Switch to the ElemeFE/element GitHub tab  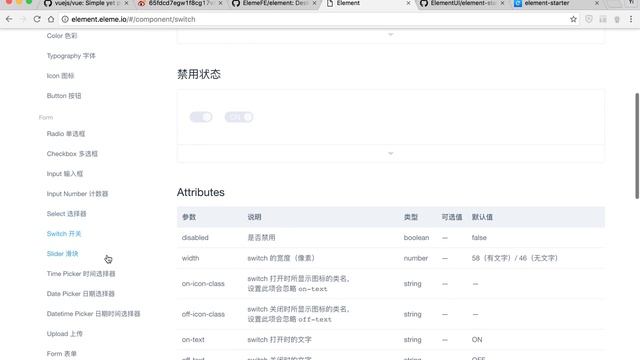point(273,3)
